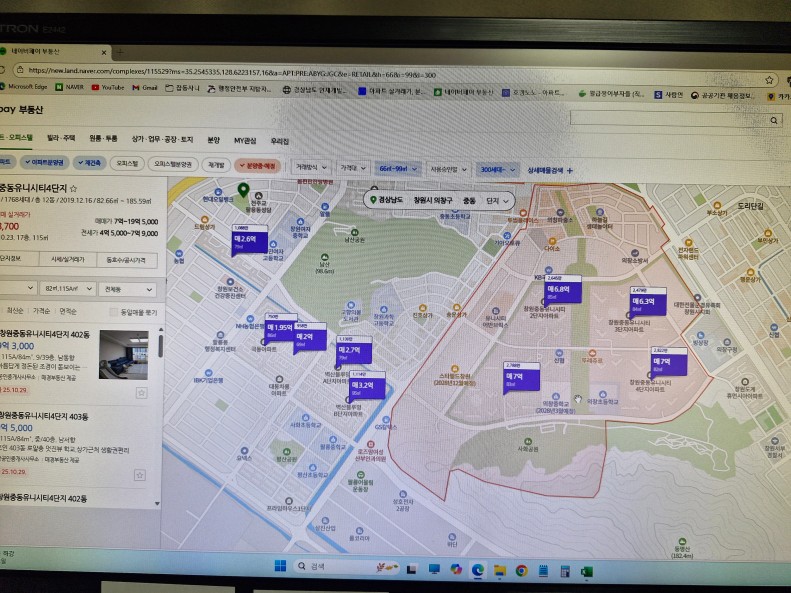Screen dimensions: 791x593
Task: Check the 동일매물 묶기 checkbox
Action: point(114,312)
